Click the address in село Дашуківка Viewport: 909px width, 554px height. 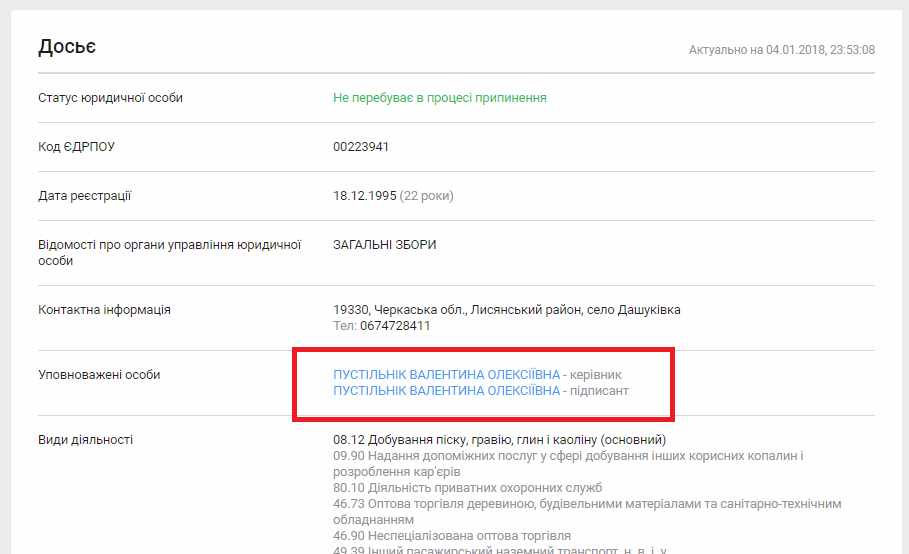coord(506,310)
